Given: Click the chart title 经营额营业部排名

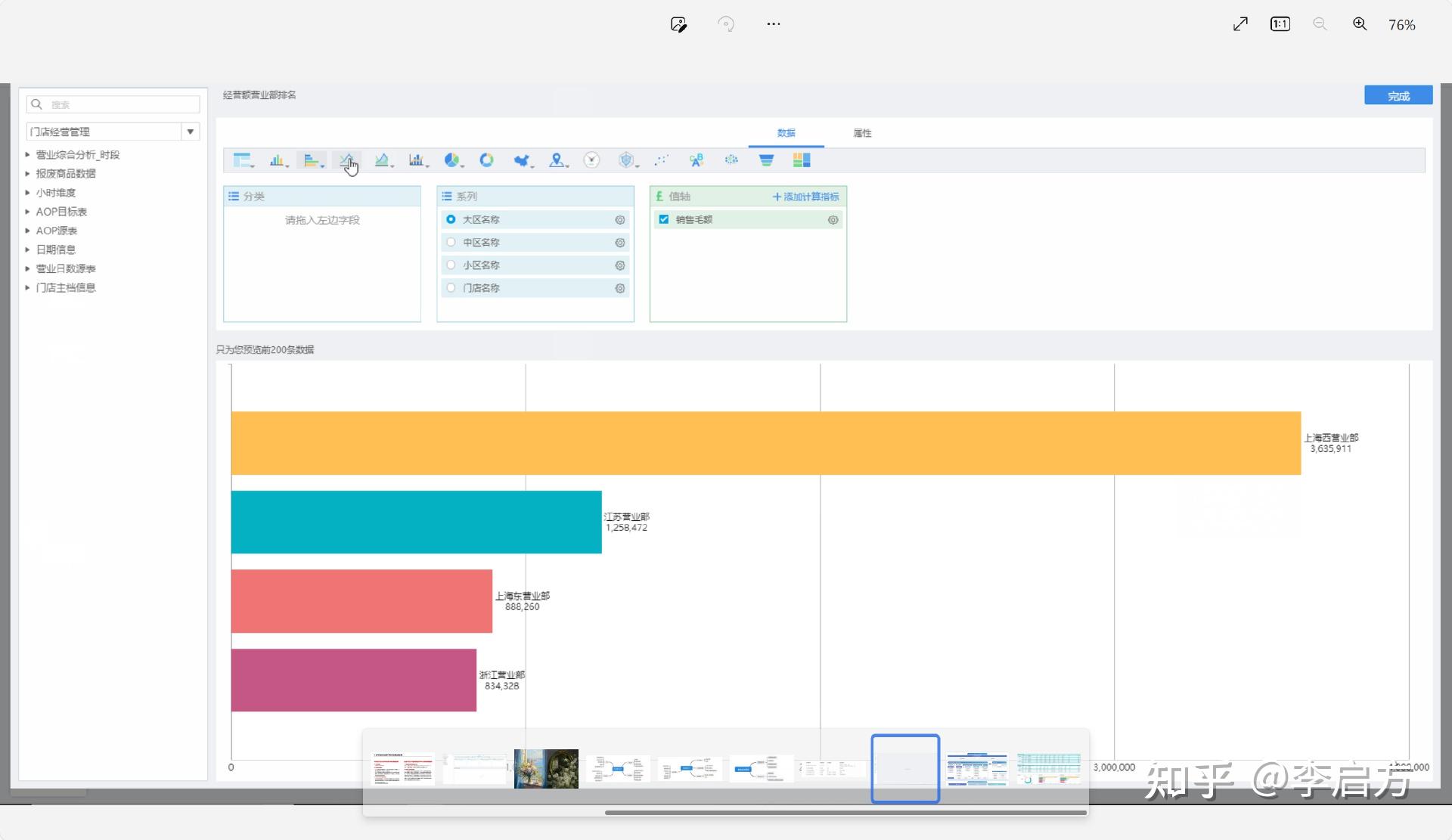Looking at the screenshot, I should [259, 95].
